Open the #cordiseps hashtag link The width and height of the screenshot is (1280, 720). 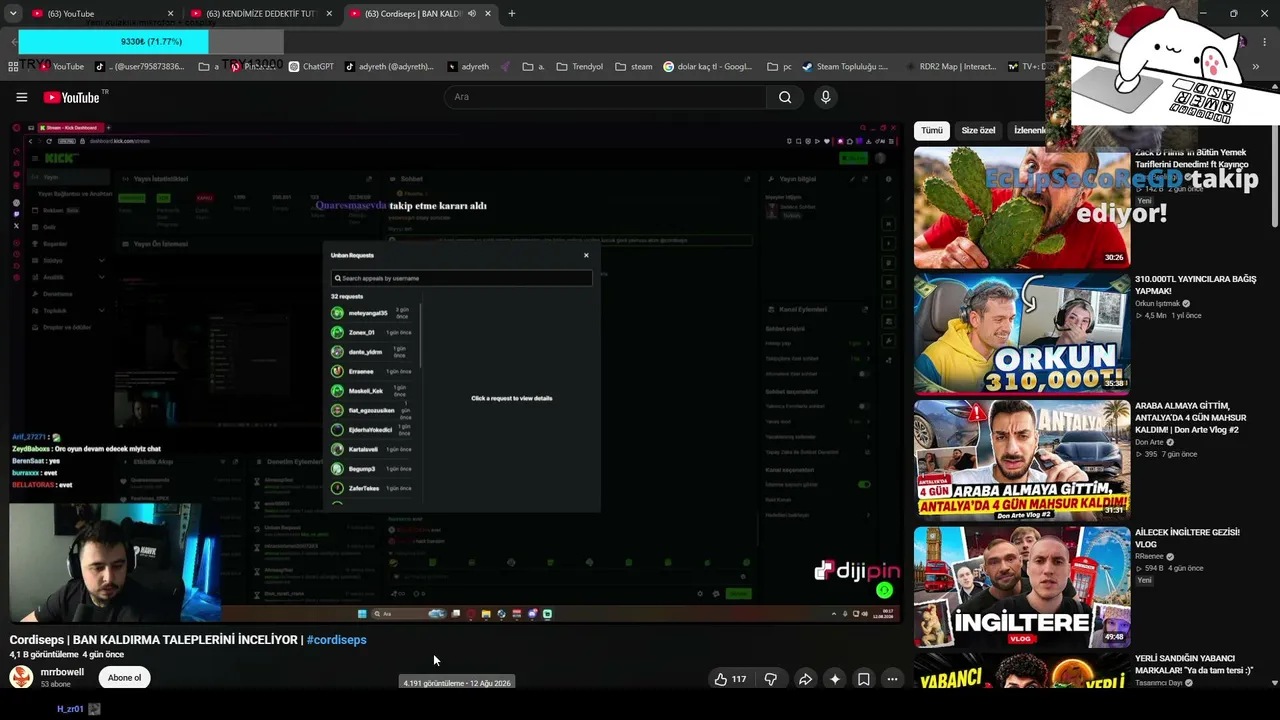tap(337, 640)
